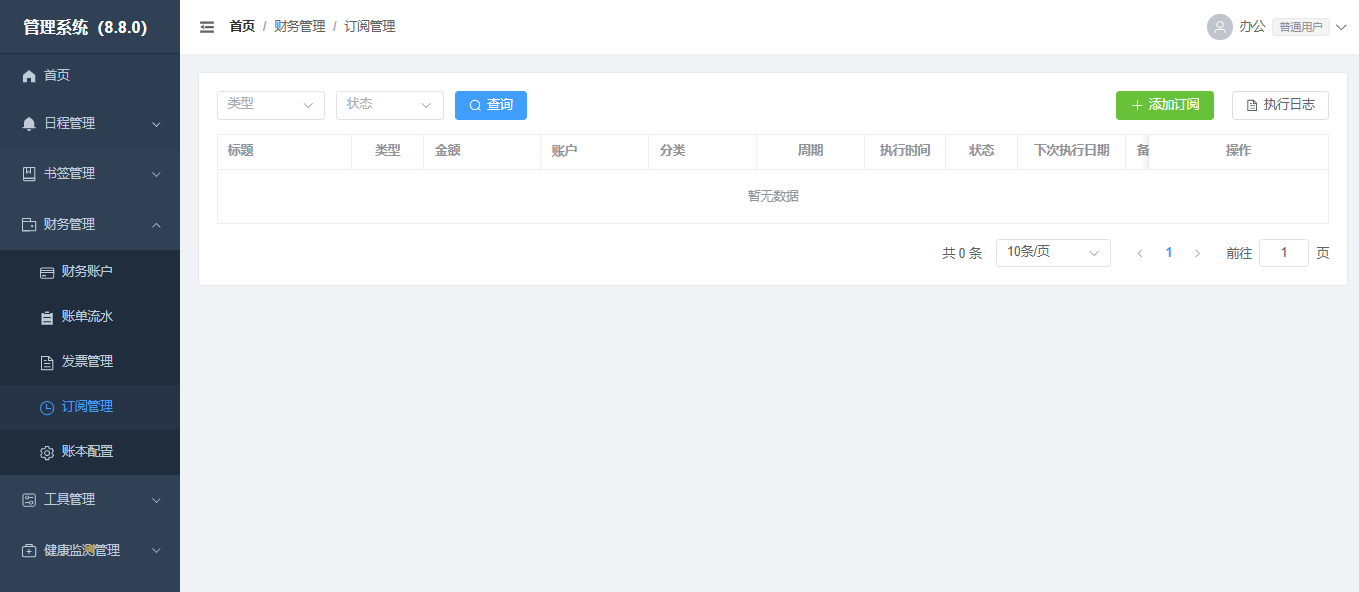The image size is (1359, 592).
Task: Click the 订阅管理 breadcrumb text
Action: pos(370,27)
